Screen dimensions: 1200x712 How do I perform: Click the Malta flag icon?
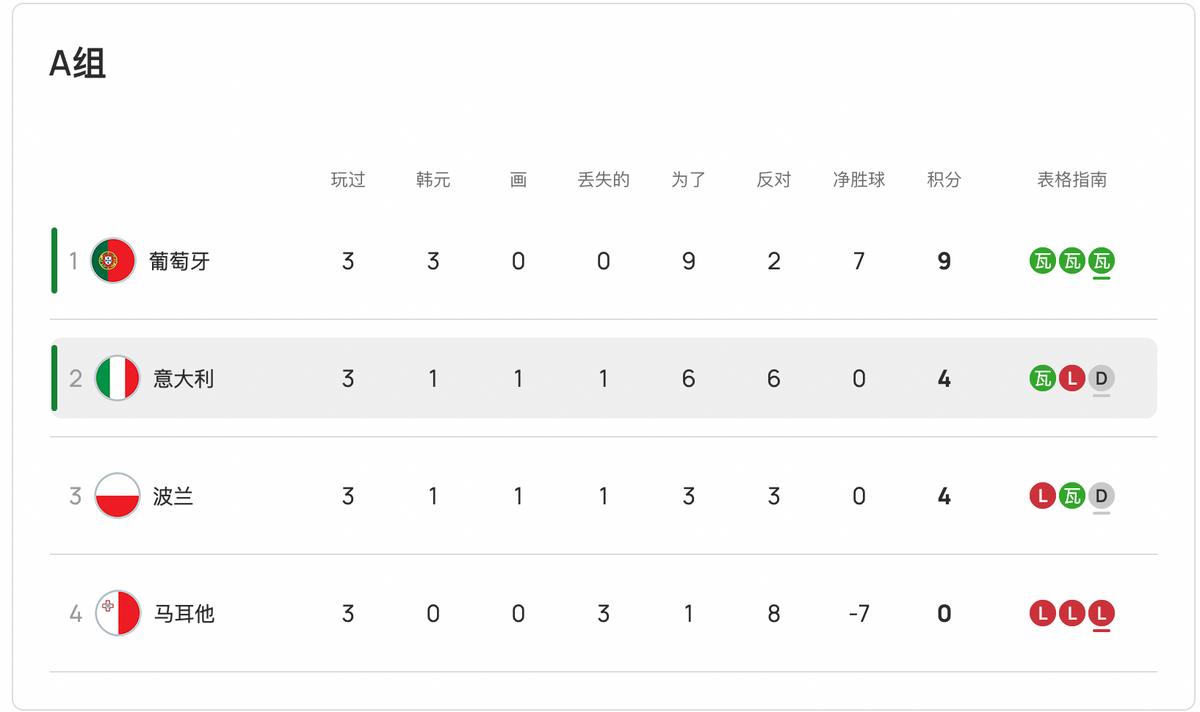click(x=118, y=613)
